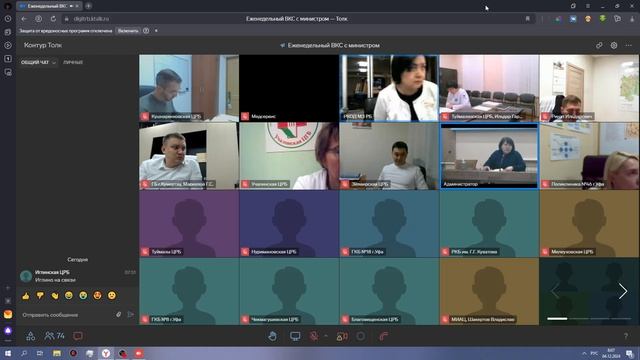Select the Polyclinic No. 46 Ufa tile

(x=589, y=156)
